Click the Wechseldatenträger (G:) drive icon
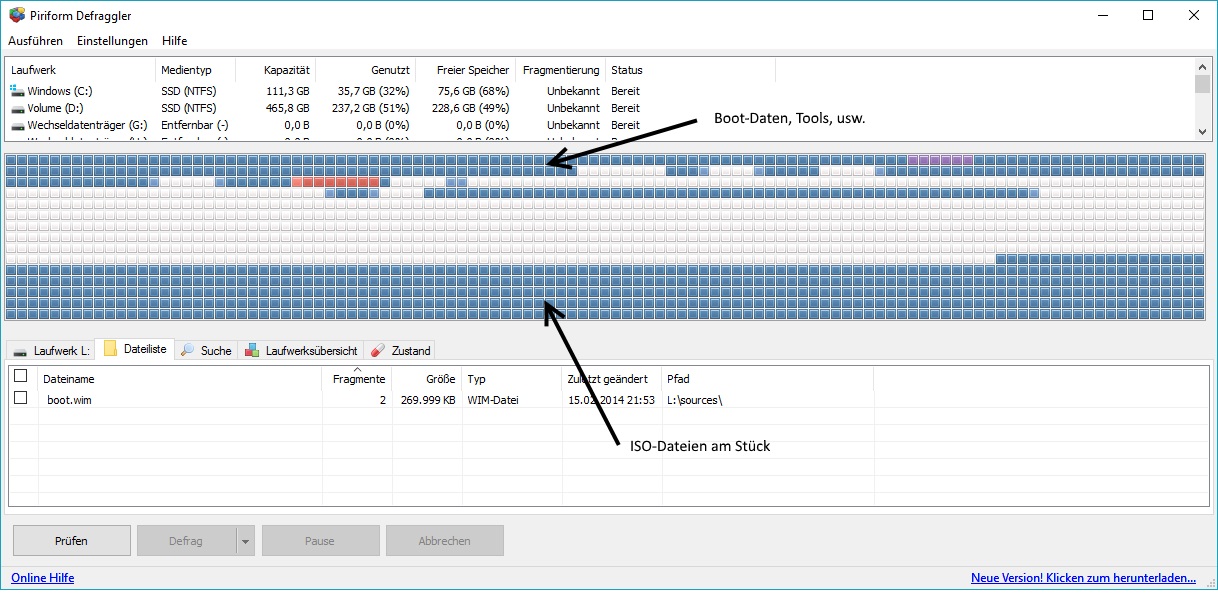The image size is (1218, 600). [17, 125]
